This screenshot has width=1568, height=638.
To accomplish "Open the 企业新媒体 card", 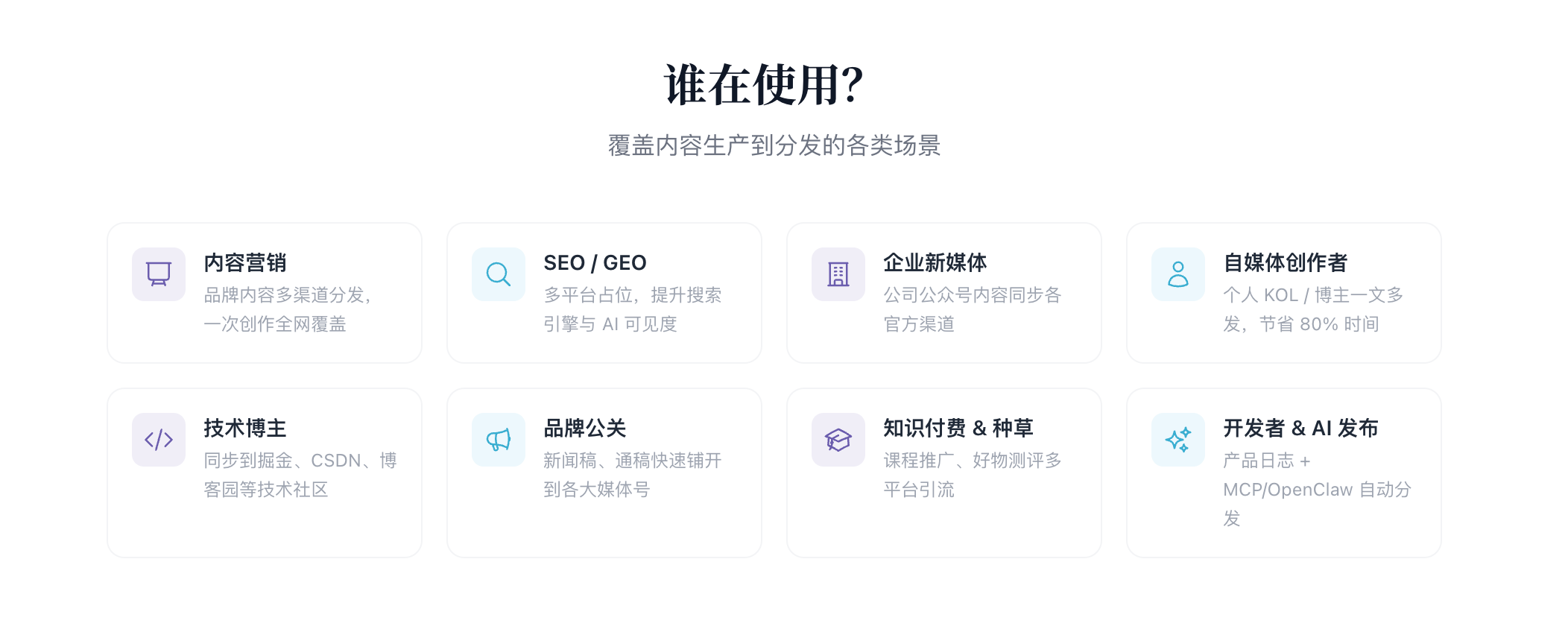I will pos(945,292).
